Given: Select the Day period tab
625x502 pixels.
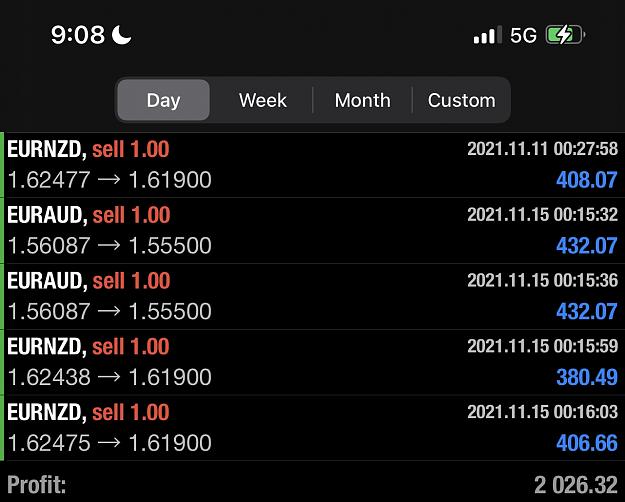Looking at the screenshot, I should tap(163, 100).
